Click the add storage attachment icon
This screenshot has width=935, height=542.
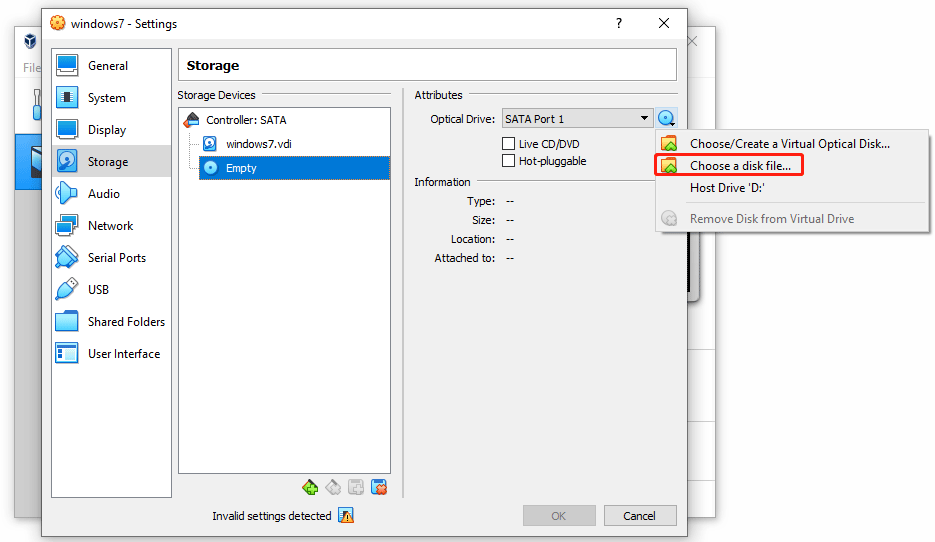356,488
